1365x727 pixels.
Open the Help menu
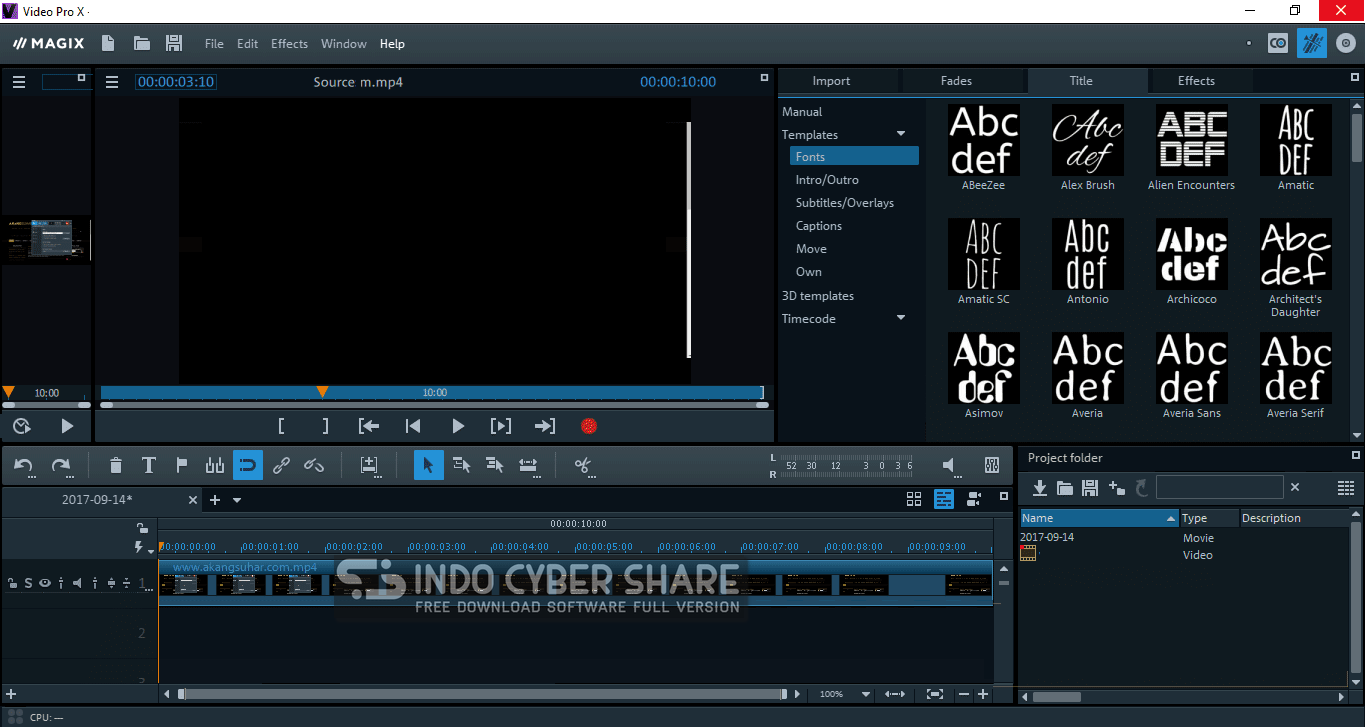(x=392, y=43)
